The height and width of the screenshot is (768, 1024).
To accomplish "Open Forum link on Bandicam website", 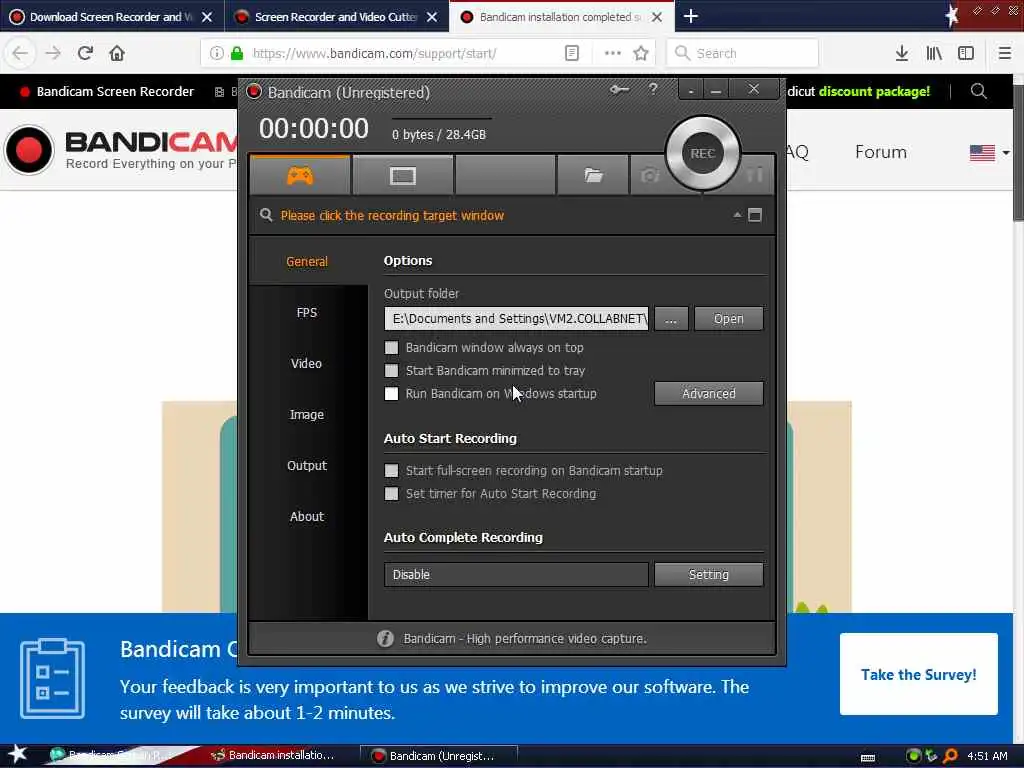I will pyautogui.click(x=880, y=152).
